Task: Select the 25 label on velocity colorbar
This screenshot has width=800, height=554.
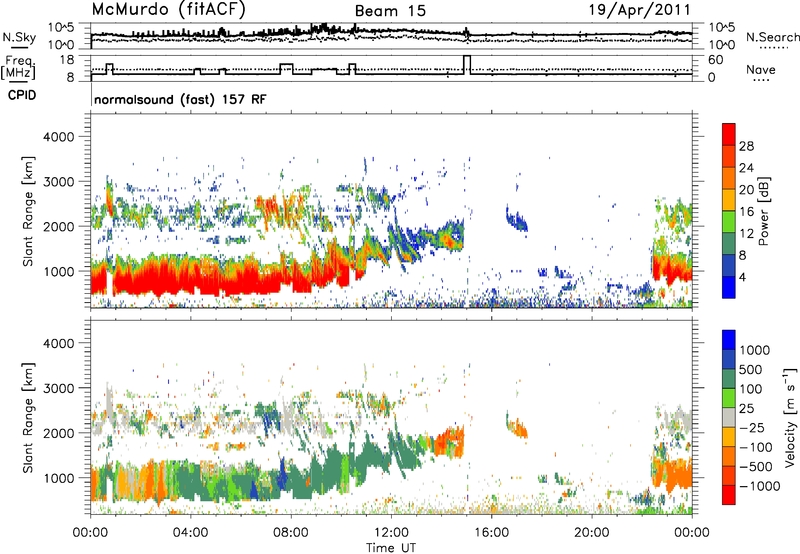Action: (747, 409)
